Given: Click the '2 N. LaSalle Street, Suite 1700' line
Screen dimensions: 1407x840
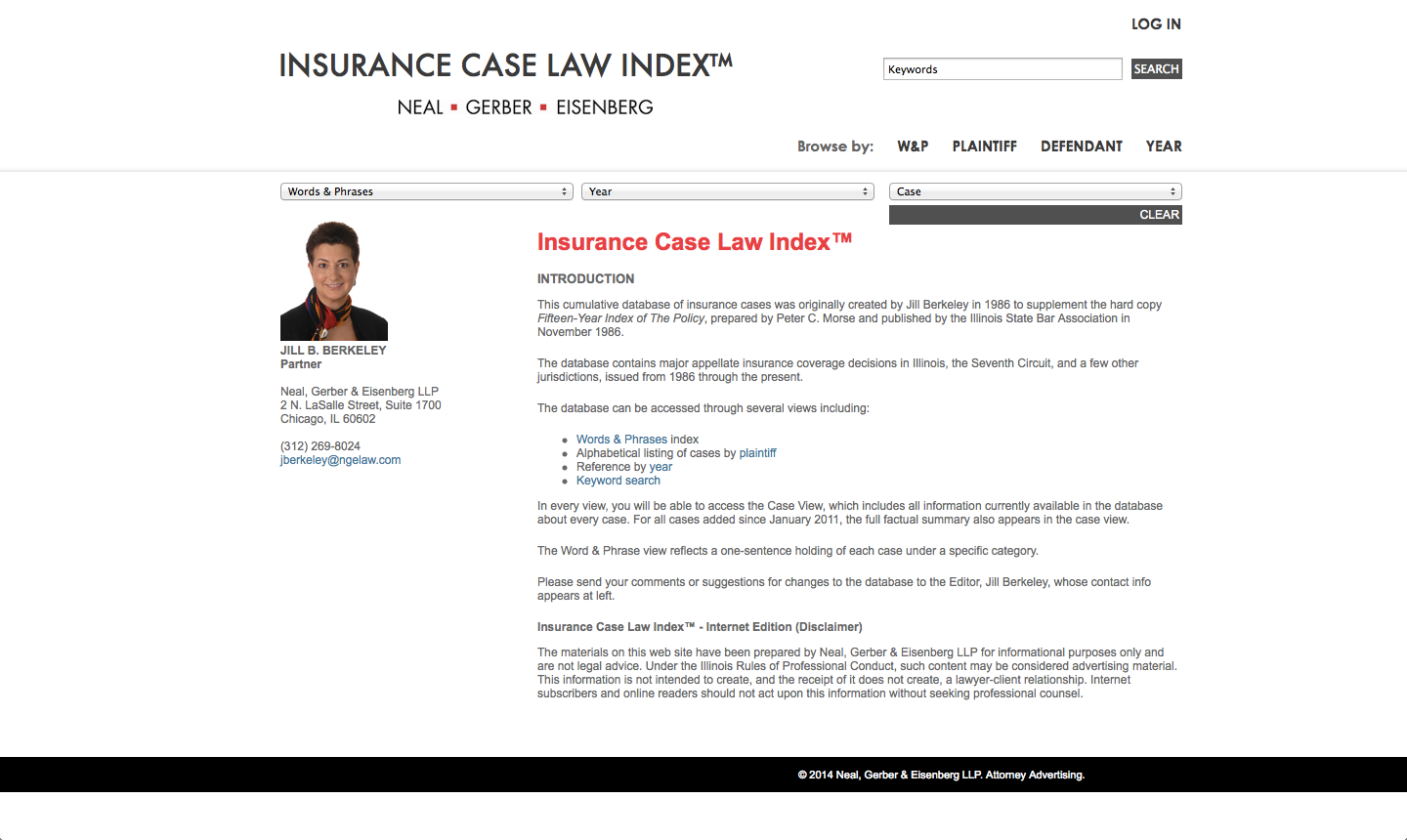Looking at the screenshot, I should [x=361, y=405].
